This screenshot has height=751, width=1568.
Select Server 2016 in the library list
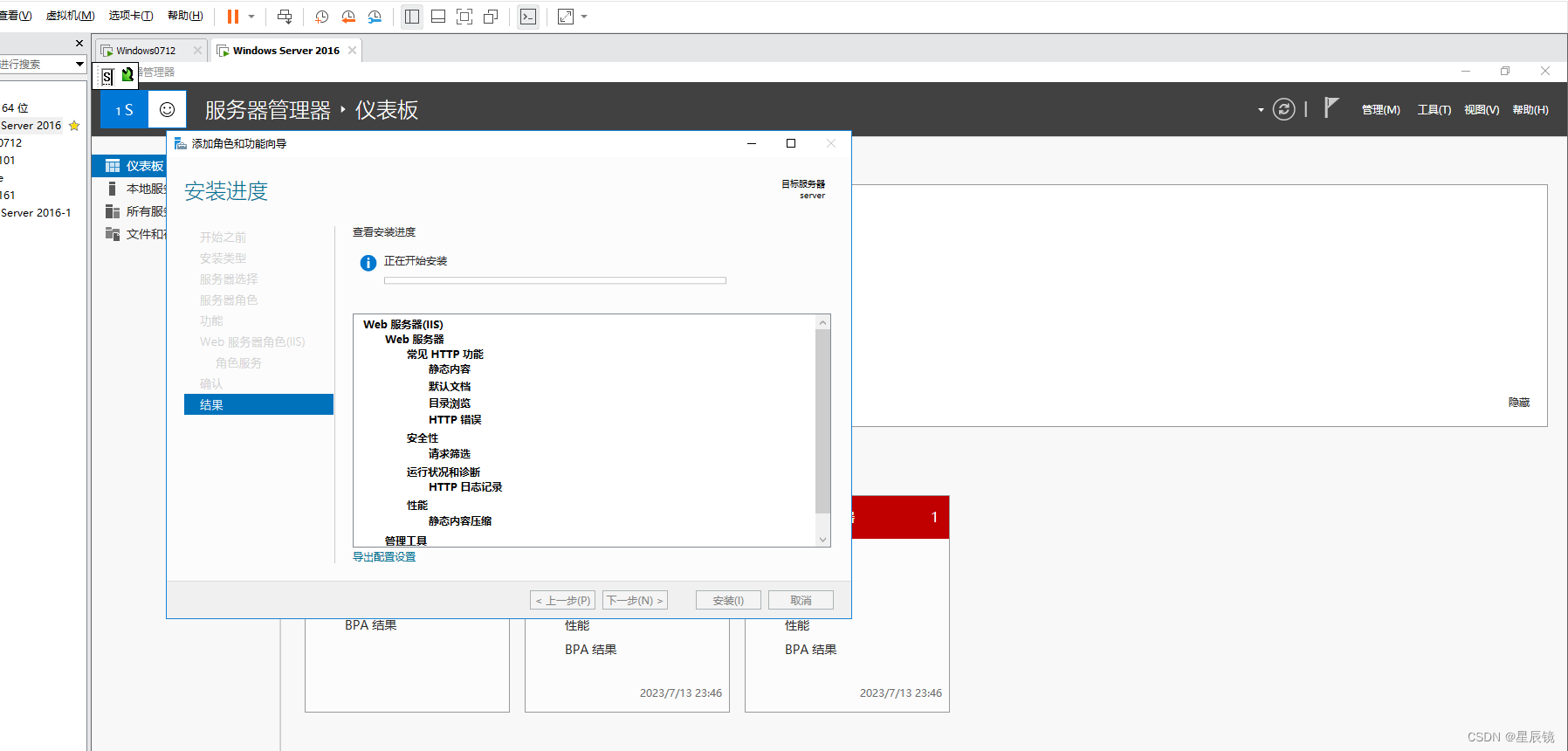tap(31, 126)
